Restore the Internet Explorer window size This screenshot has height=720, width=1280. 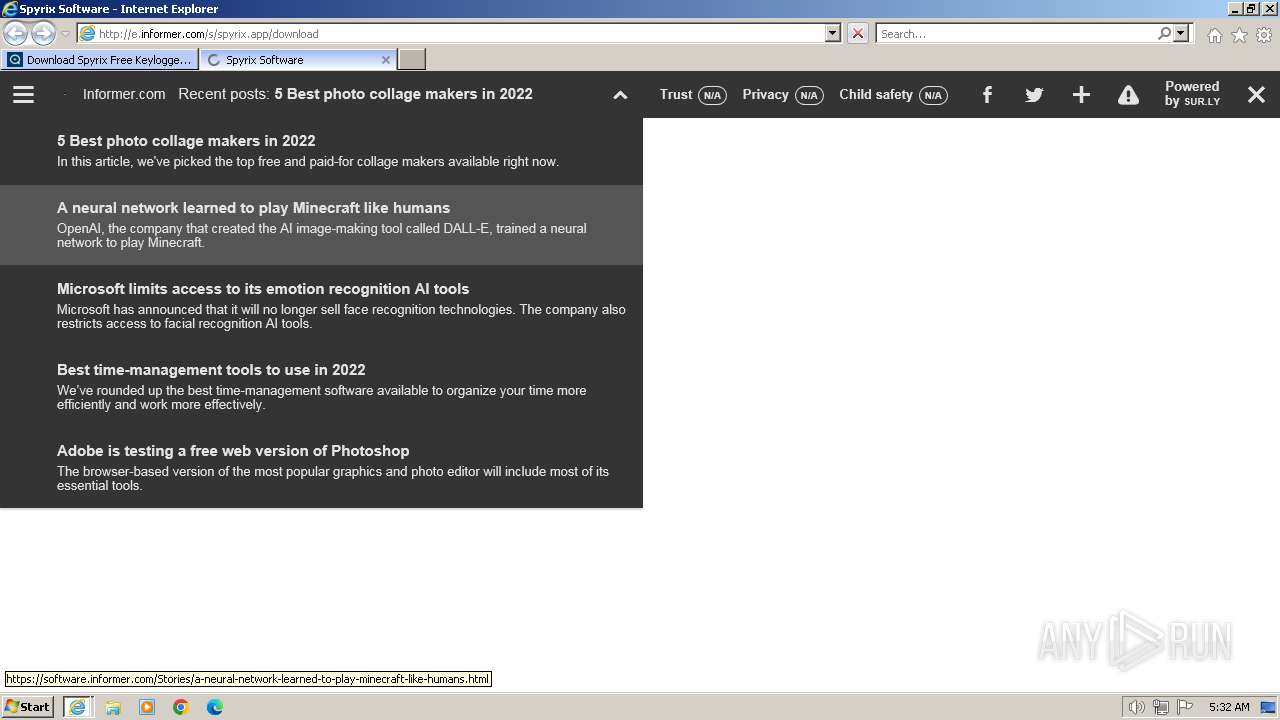tap(1251, 9)
